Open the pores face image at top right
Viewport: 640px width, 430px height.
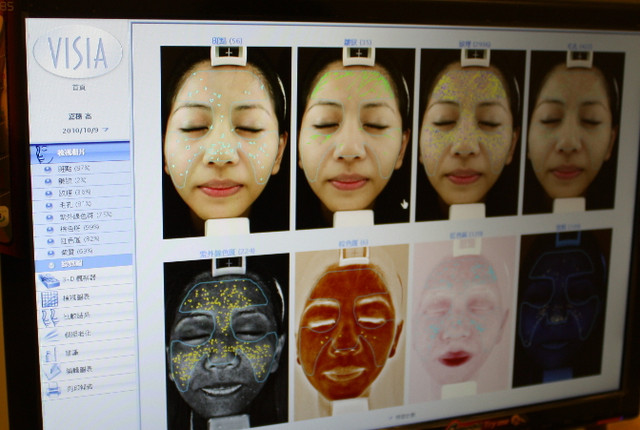(x=574, y=132)
